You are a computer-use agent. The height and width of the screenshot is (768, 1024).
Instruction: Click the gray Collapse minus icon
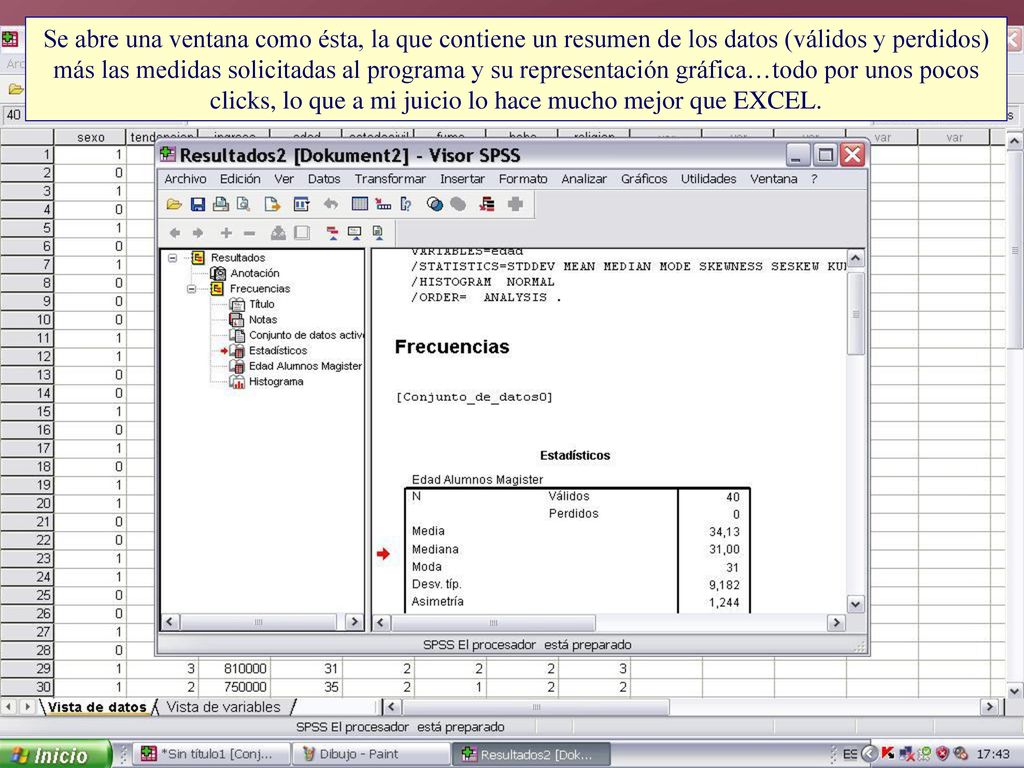[x=249, y=232]
